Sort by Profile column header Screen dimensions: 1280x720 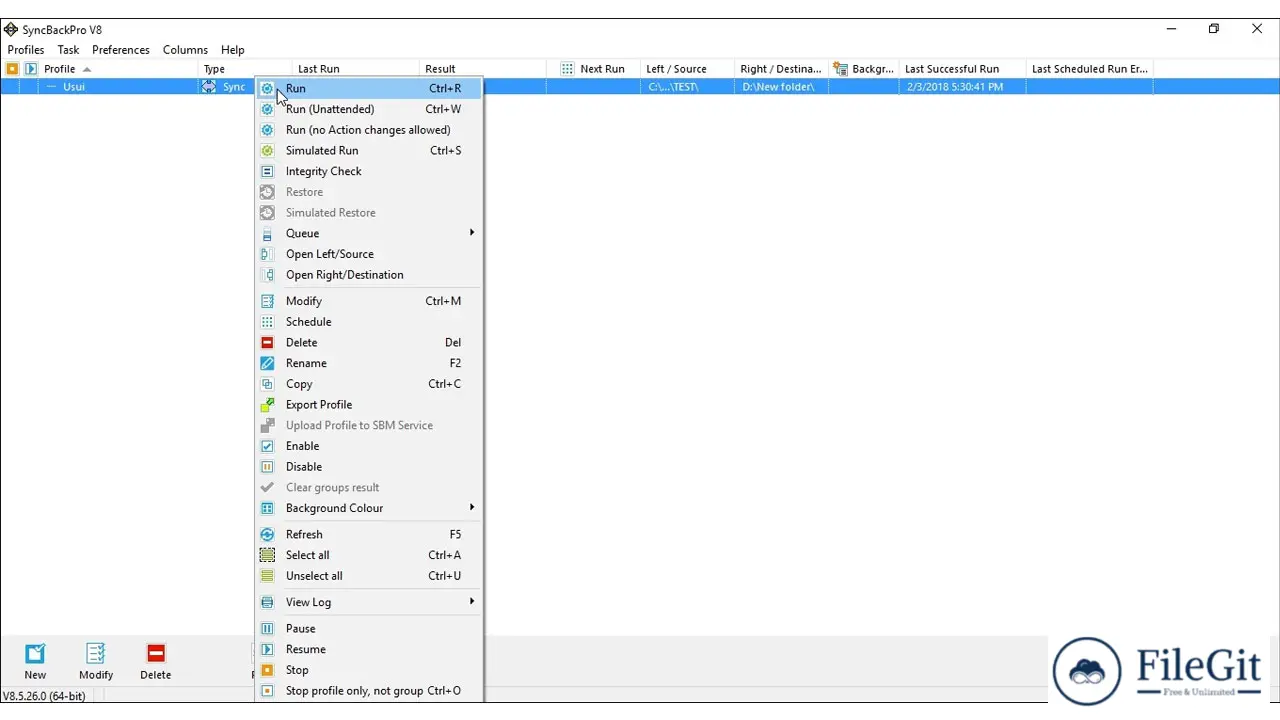coord(118,69)
